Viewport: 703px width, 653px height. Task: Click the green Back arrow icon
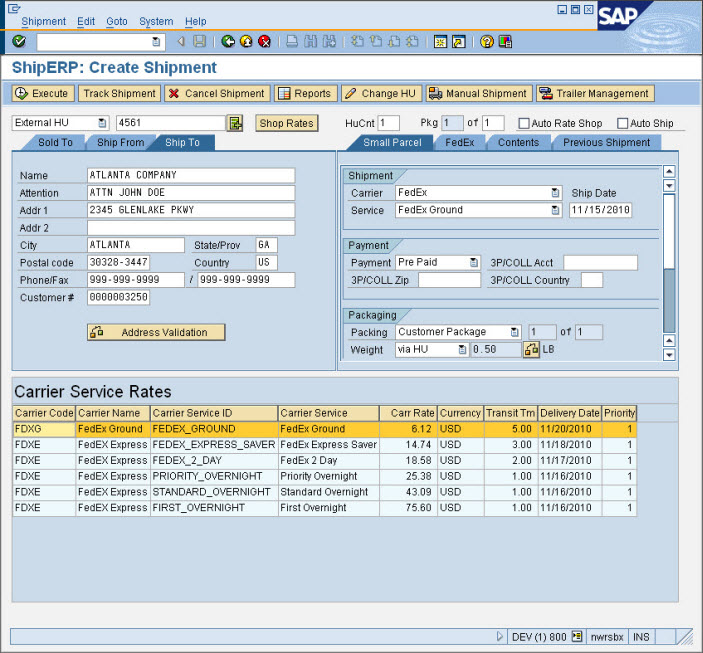[x=228, y=42]
